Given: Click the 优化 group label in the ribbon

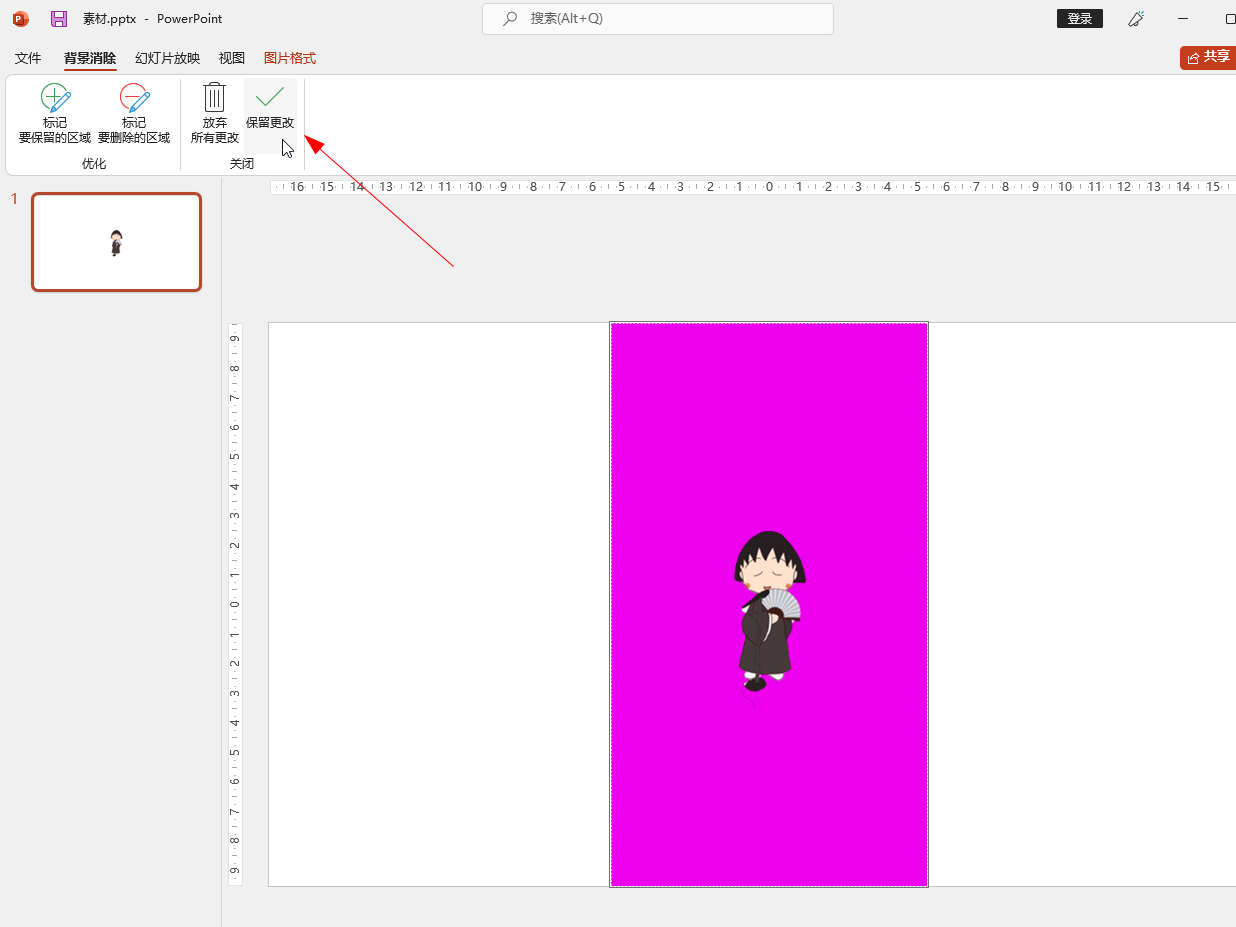Looking at the screenshot, I should click(x=94, y=163).
